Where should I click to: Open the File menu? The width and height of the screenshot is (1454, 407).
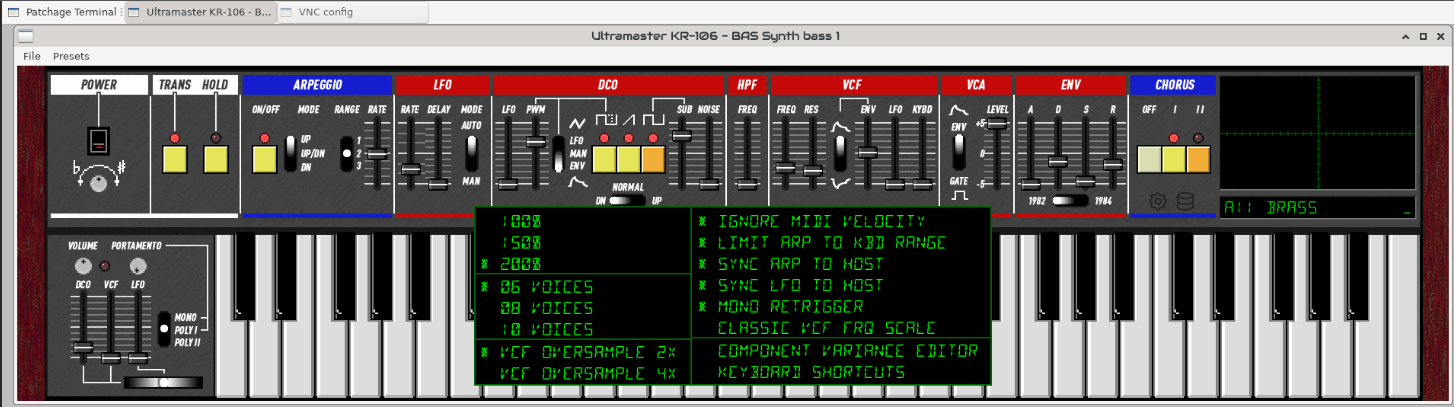pyautogui.click(x=32, y=56)
